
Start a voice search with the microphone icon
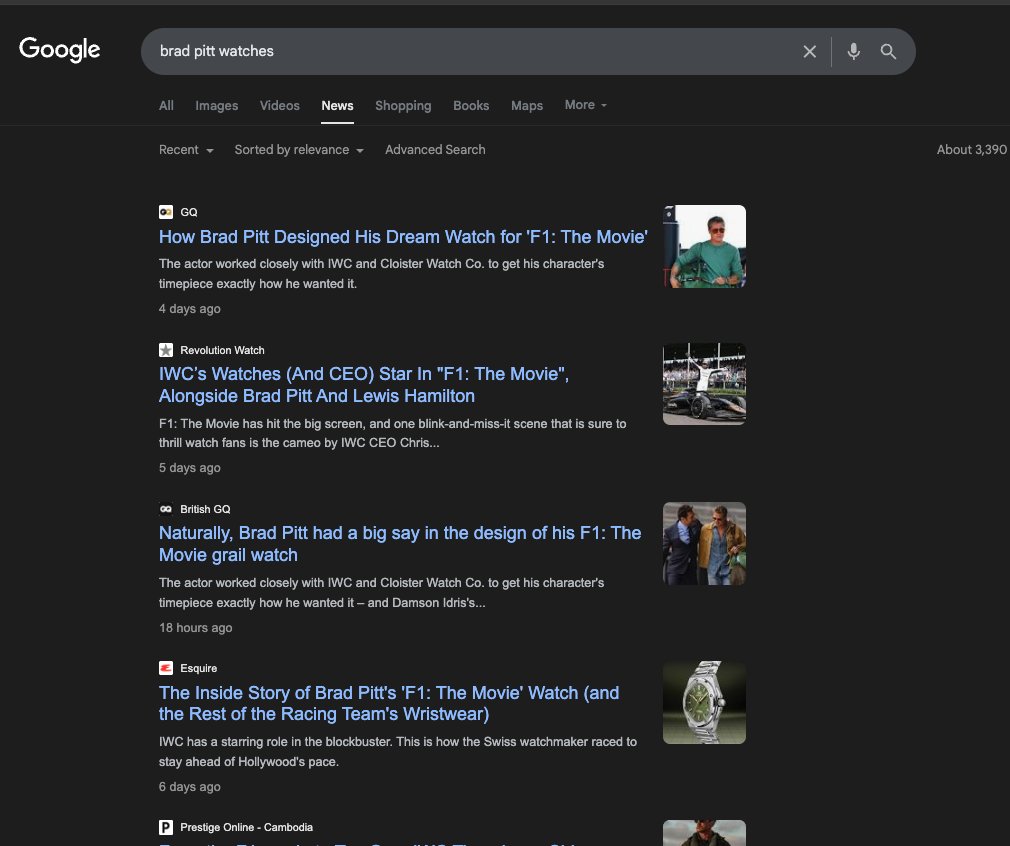point(853,52)
